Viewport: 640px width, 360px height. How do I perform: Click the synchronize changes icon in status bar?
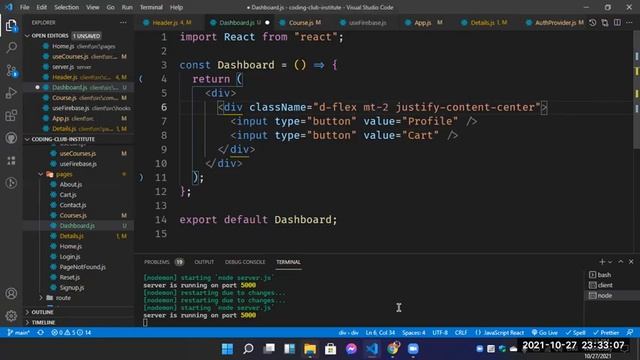(x=40, y=333)
